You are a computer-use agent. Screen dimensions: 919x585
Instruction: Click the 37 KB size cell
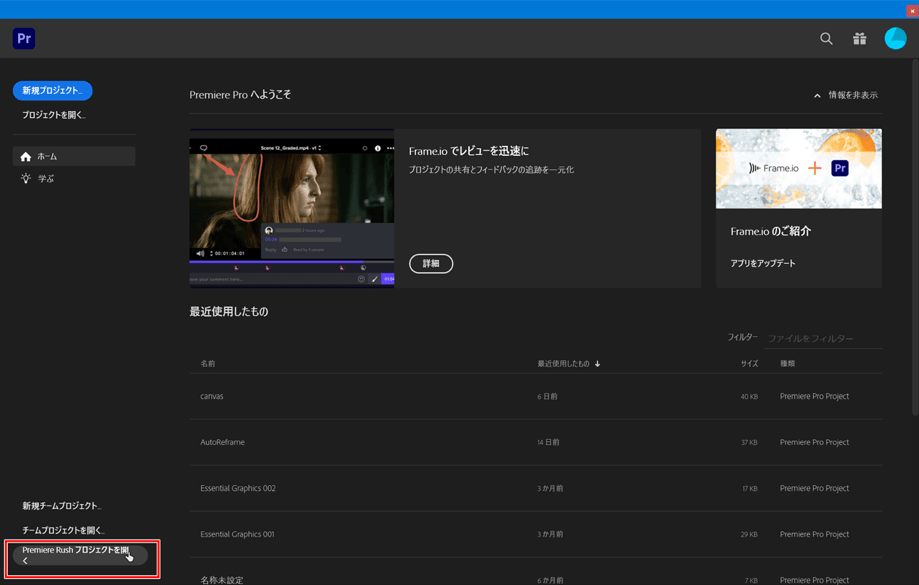point(749,443)
